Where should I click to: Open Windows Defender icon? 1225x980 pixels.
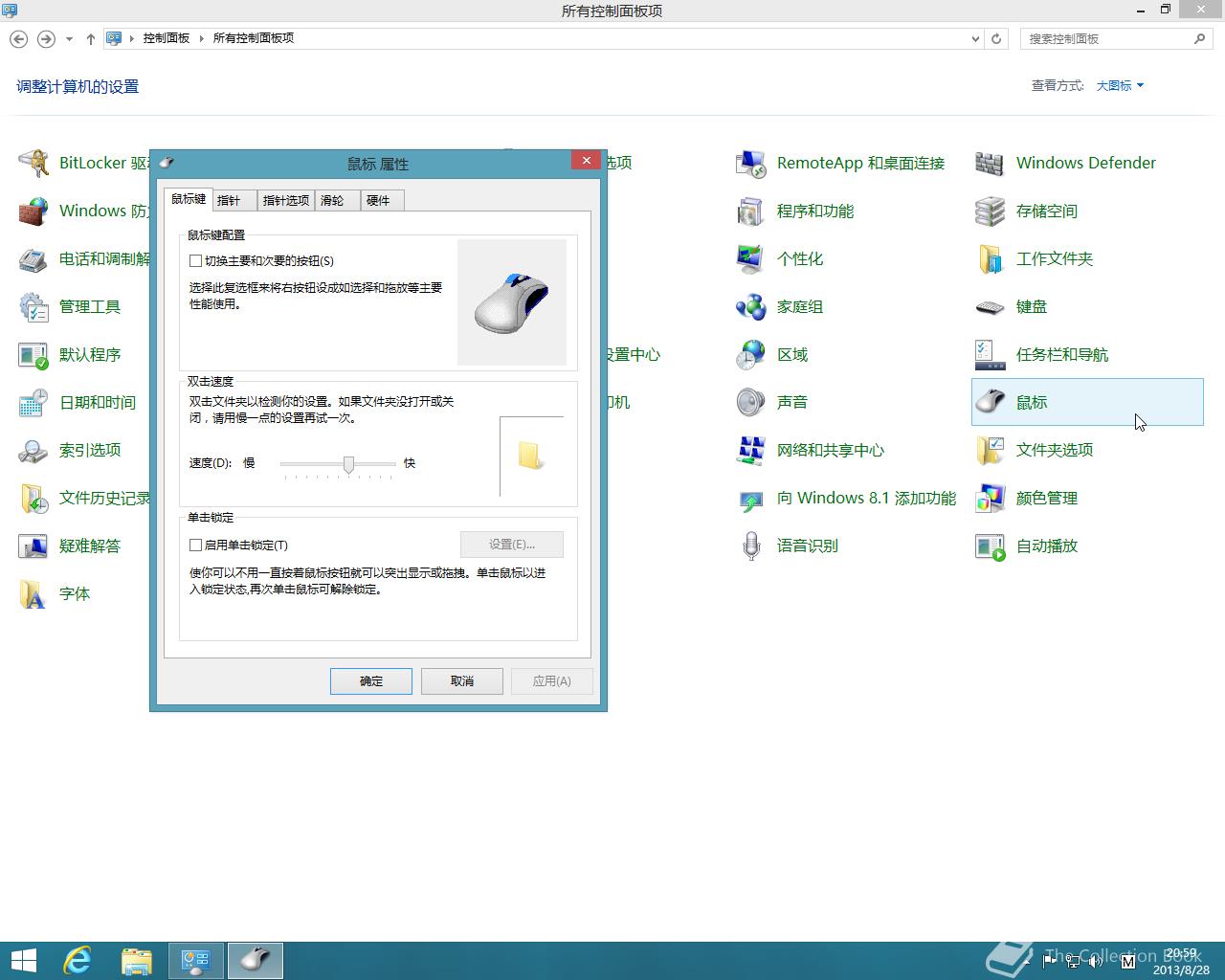tap(991, 163)
